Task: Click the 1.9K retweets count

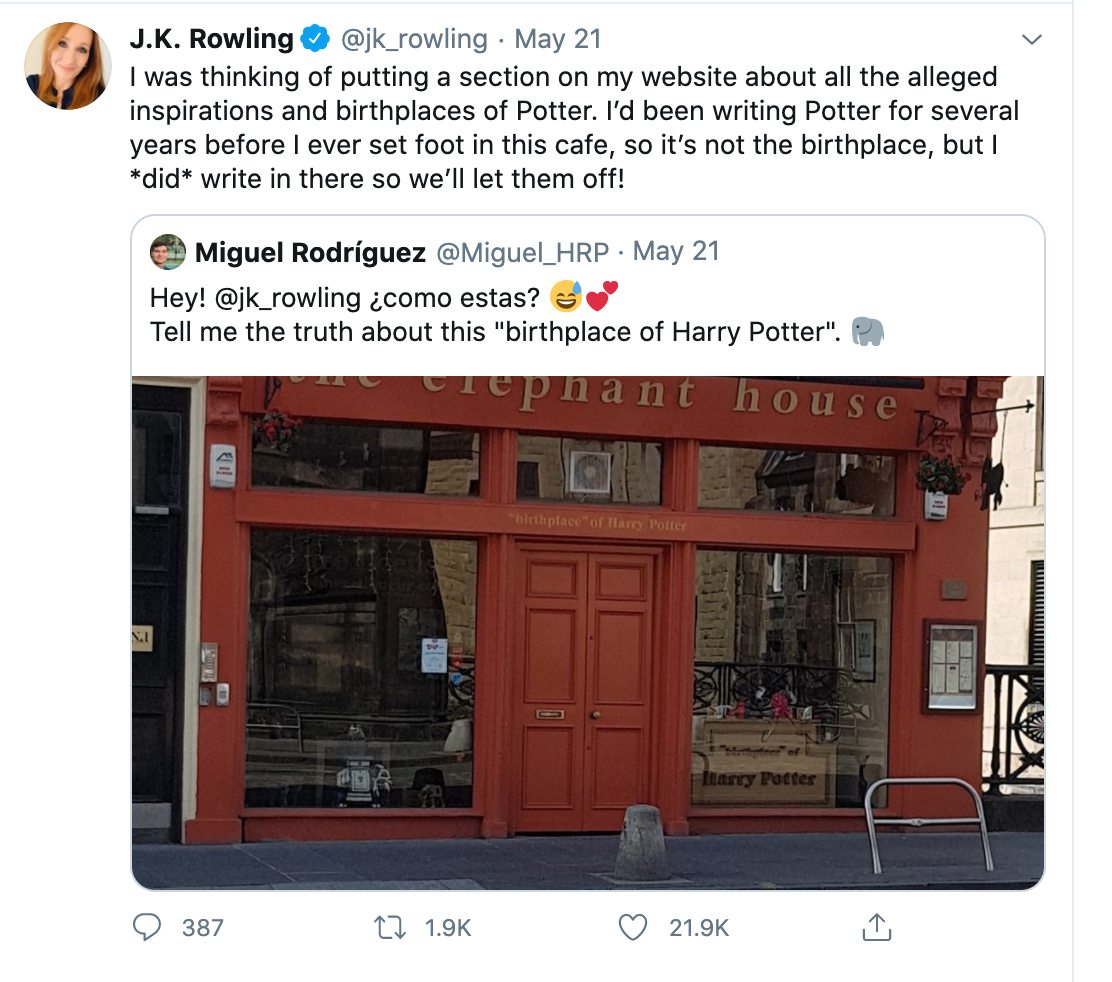Action: point(447,927)
